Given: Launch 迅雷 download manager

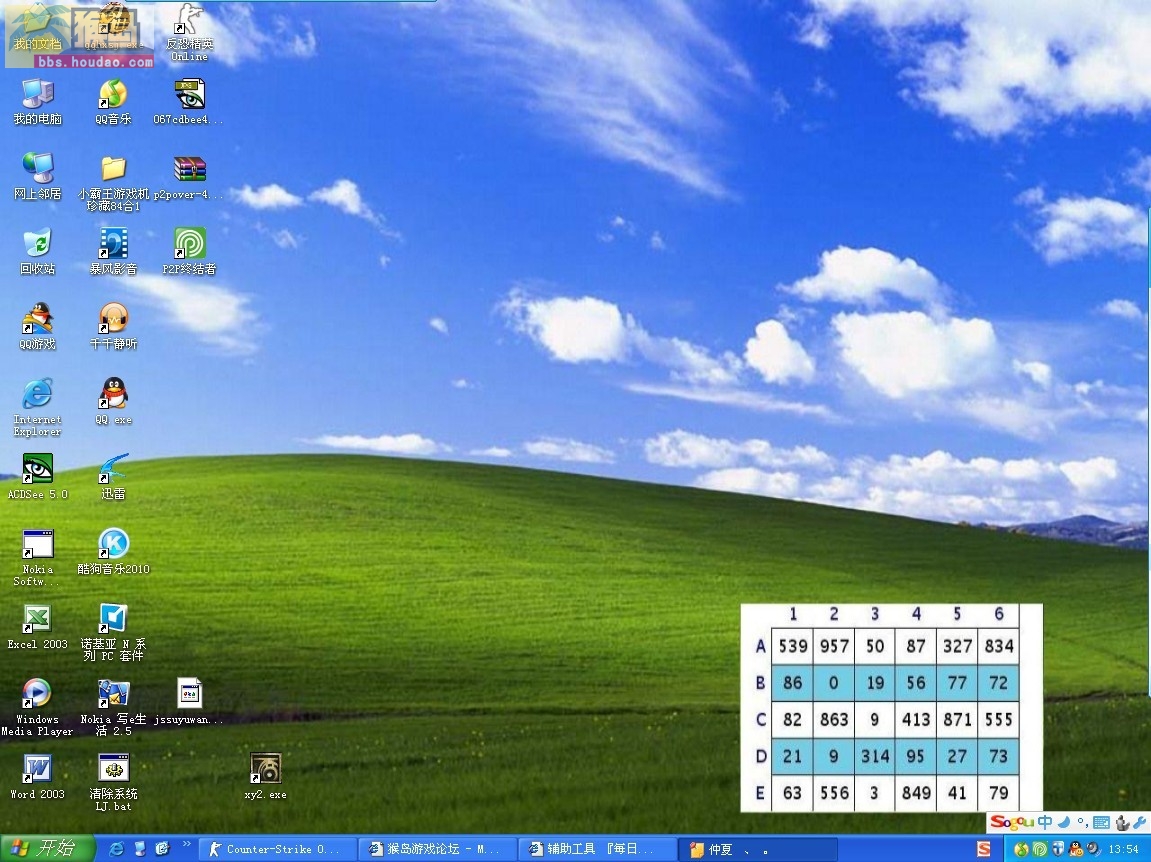Looking at the screenshot, I should point(113,477).
